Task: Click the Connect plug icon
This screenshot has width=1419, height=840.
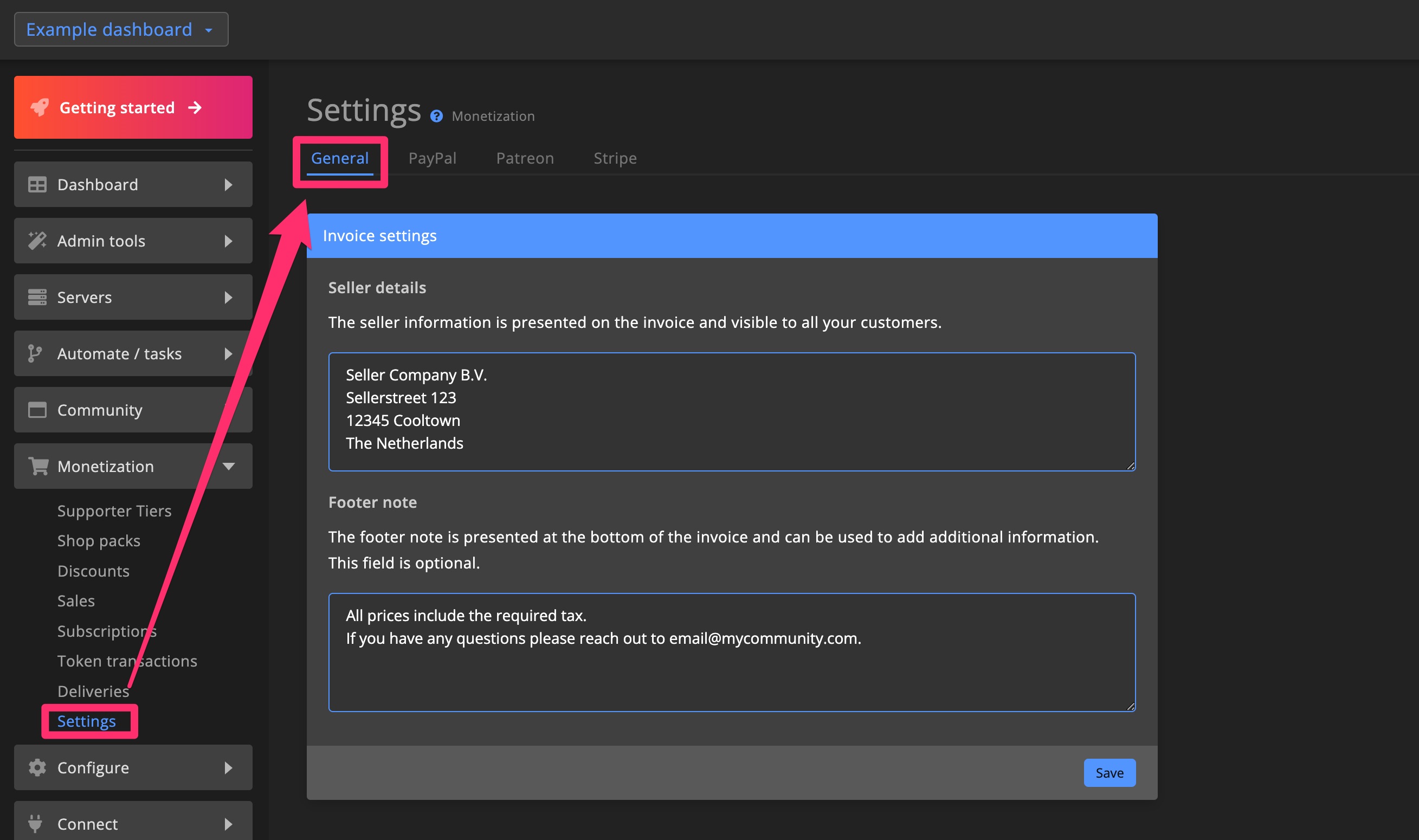Action: (x=37, y=824)
